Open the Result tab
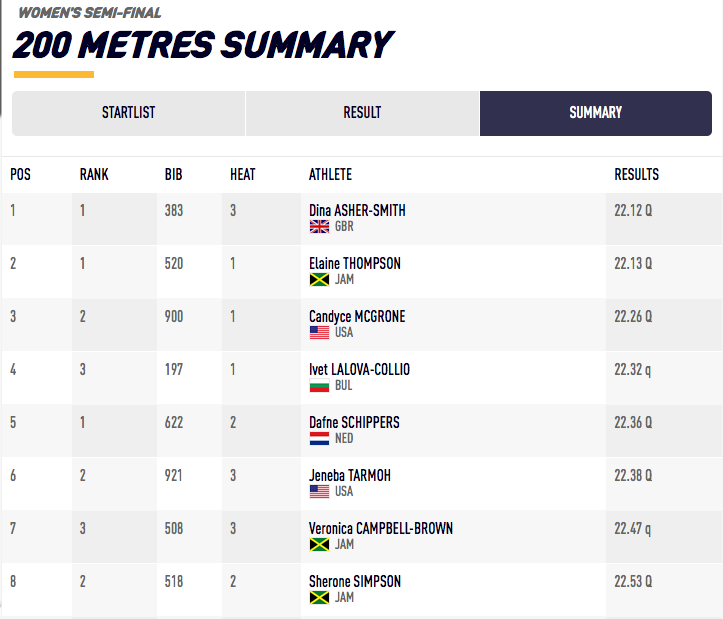 click(362, 113)
